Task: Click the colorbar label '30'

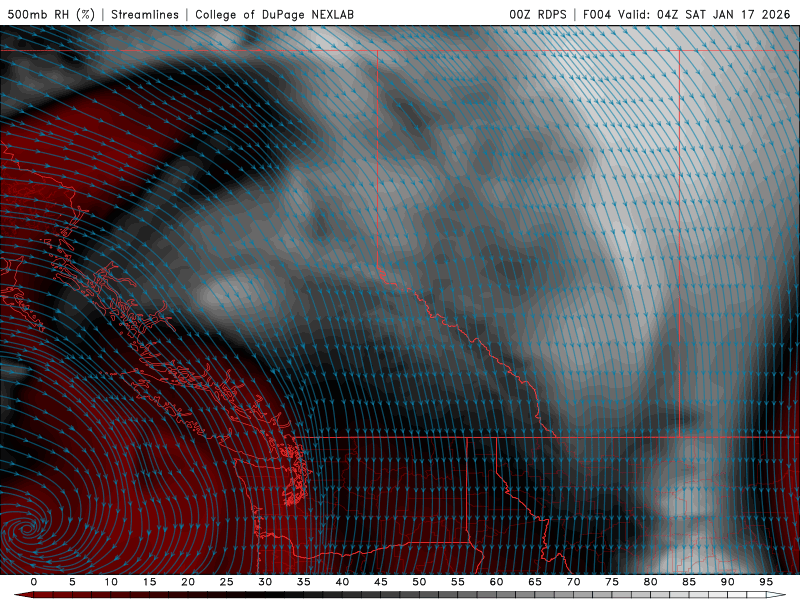Action: [265, 582]
